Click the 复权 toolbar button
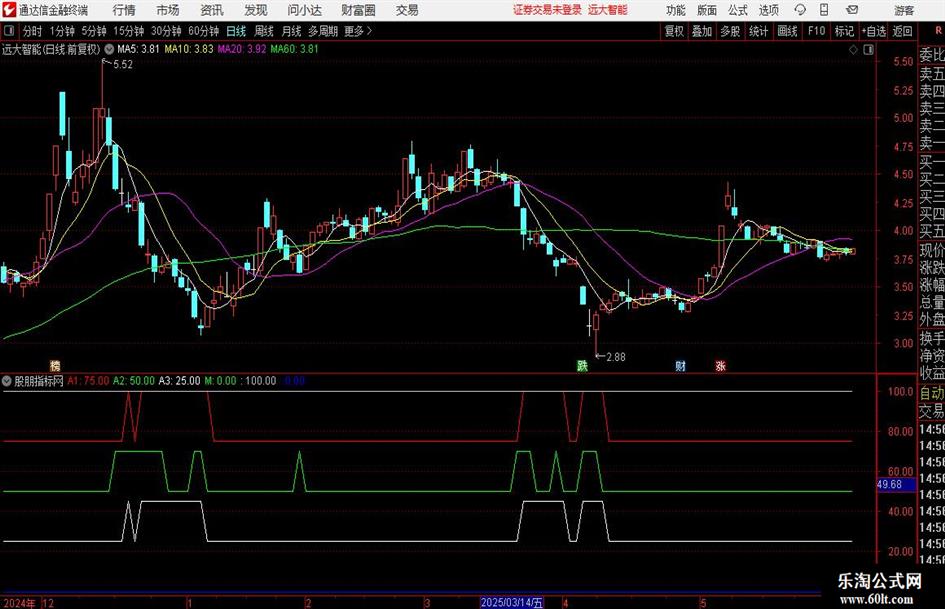 tap(674, 31)
